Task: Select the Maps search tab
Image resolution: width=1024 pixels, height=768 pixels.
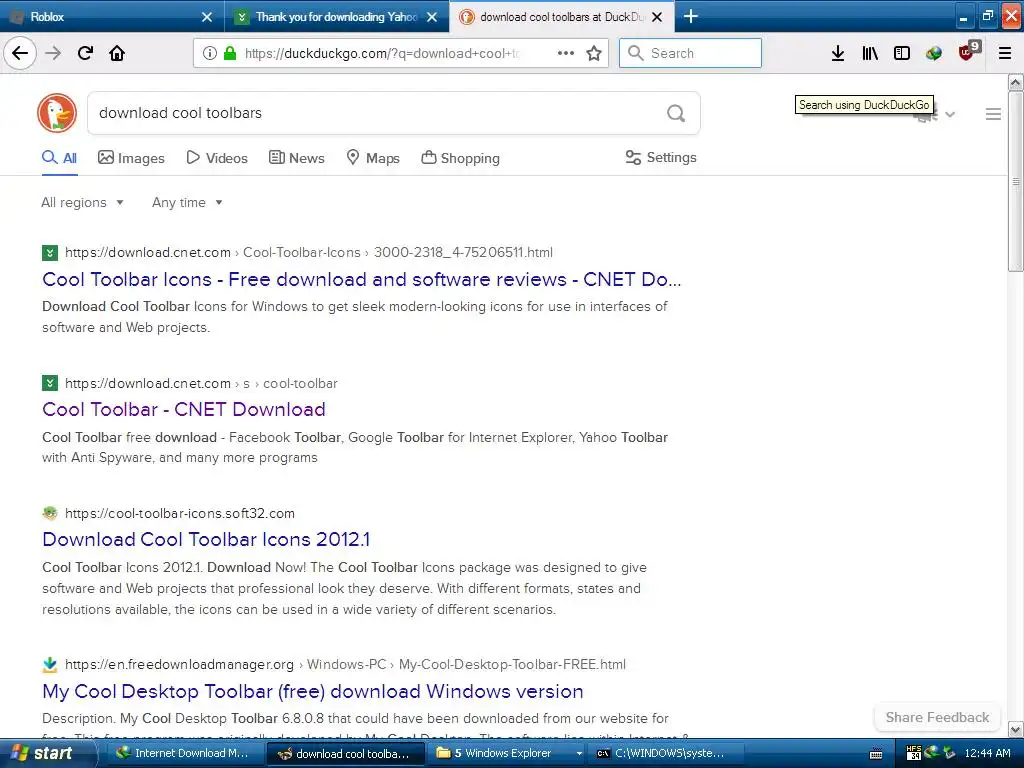Action: (x=373, y=158)
